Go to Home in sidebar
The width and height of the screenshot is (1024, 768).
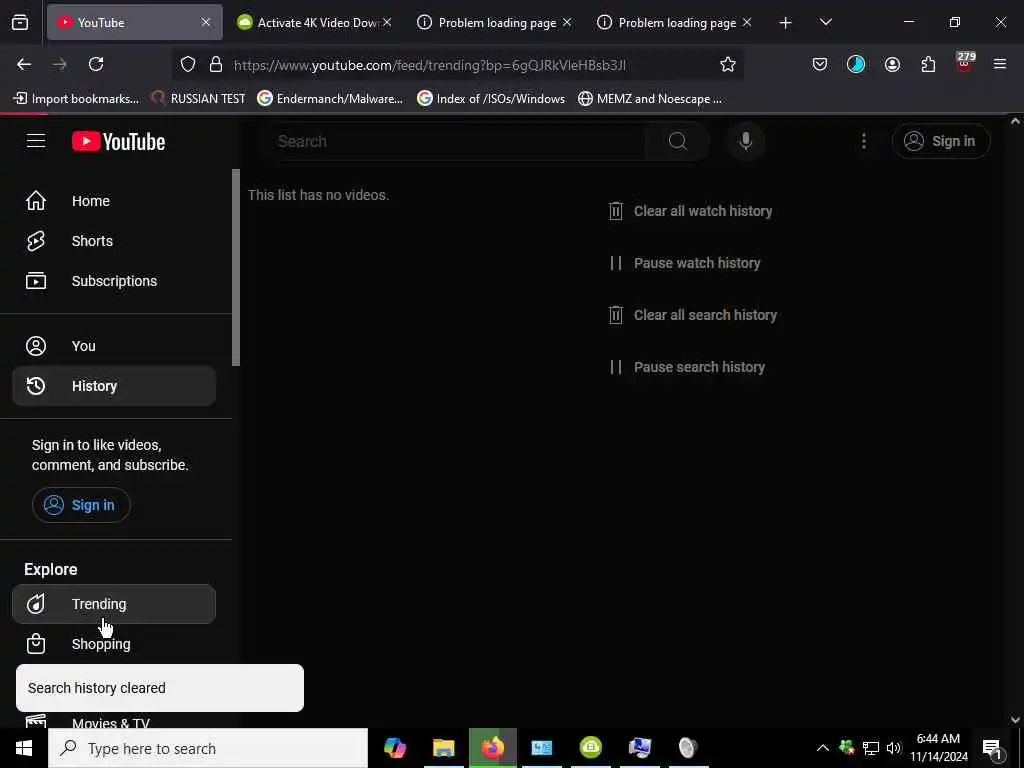click(114, 200)
